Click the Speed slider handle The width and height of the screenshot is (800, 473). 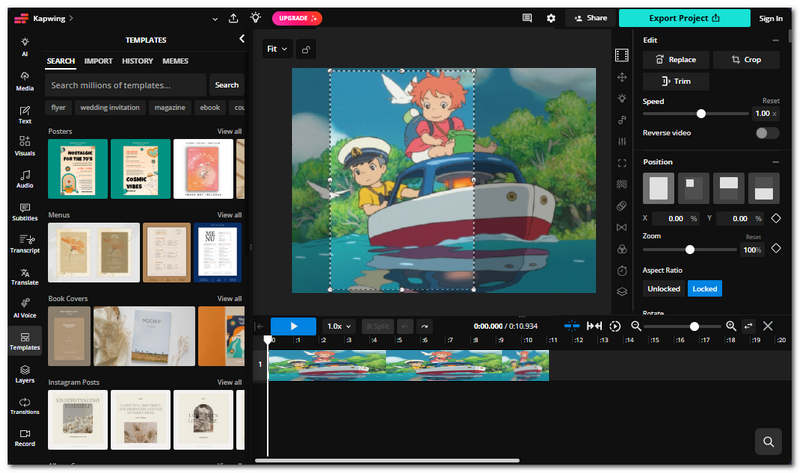[x=701, y=114]
